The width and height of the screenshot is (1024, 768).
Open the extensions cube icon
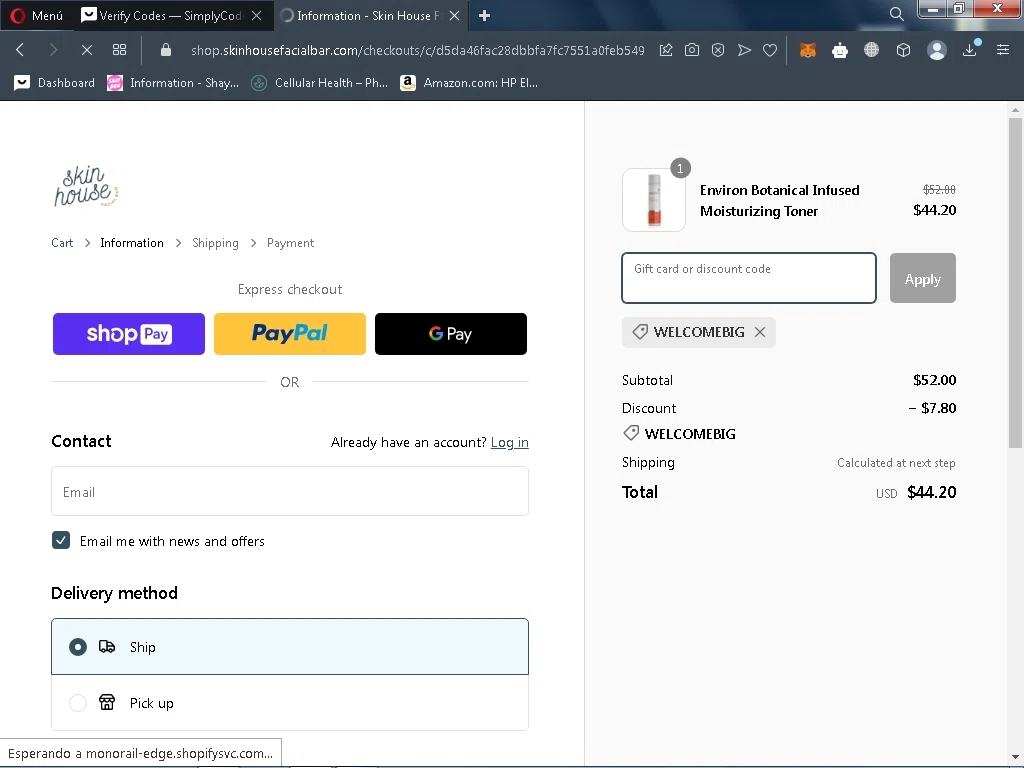[903, 50]
